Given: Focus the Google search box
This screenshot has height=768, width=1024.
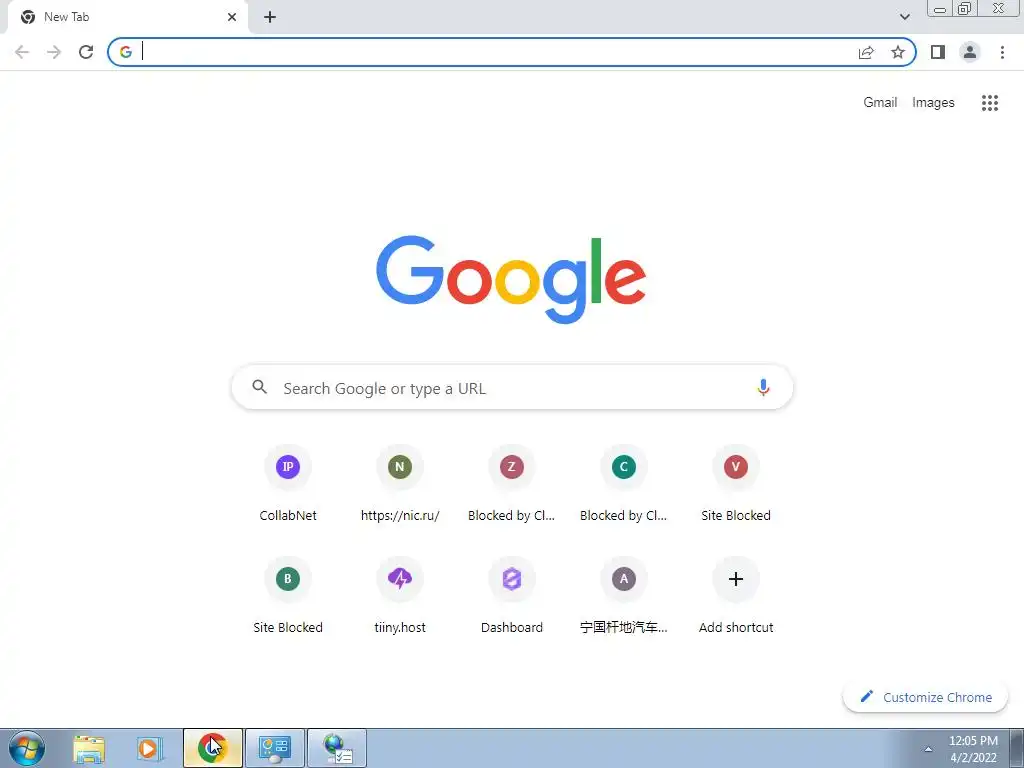Looking at the screenshot, I should [512, 387].
